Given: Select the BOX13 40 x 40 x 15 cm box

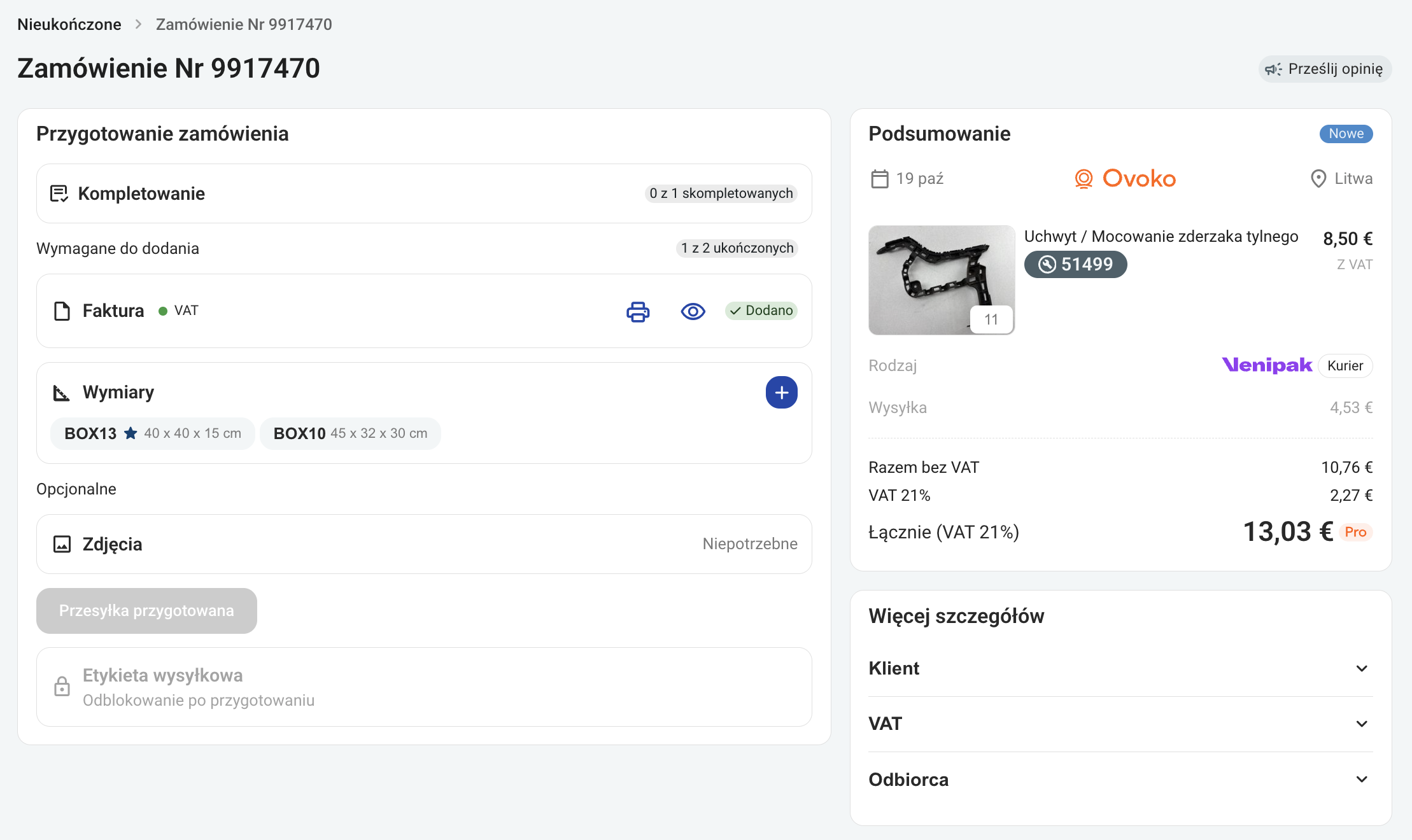Looking at the screenshot, I should 153,433.
